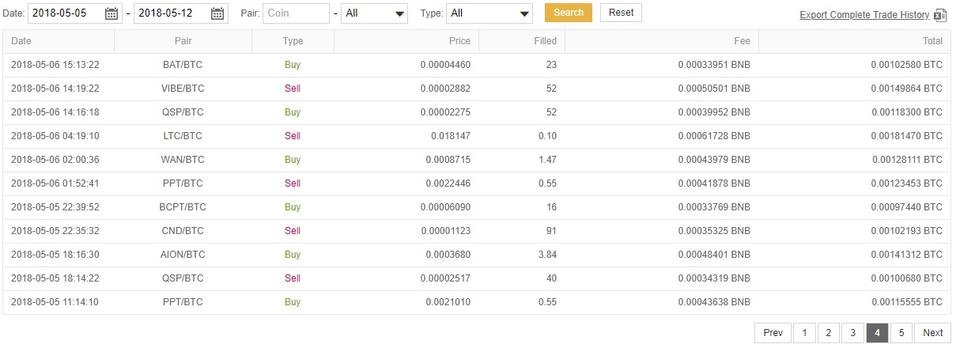This screenshot has width=960, height=363.
Task: Click the Excel export icon
Action: pyautogui.click(x=940, y=15)
